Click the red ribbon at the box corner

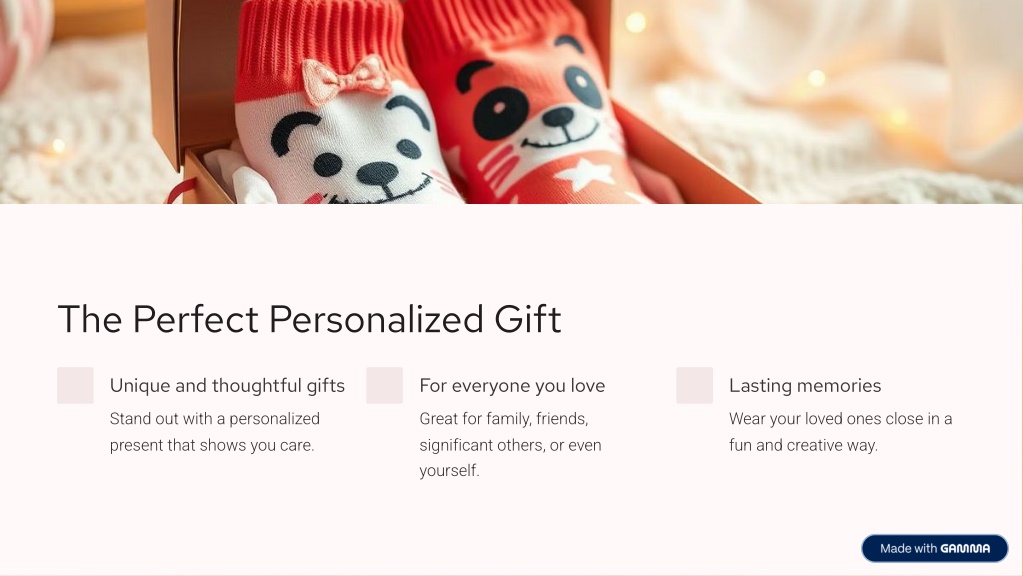[x=180, y=191]
